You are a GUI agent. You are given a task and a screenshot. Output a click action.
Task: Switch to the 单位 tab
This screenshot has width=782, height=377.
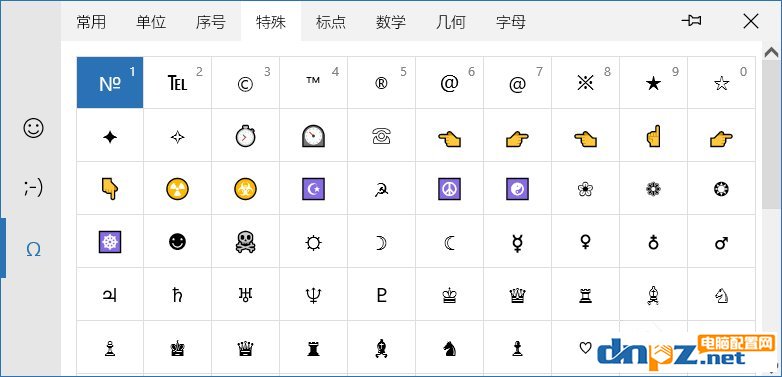coord(151,22)
